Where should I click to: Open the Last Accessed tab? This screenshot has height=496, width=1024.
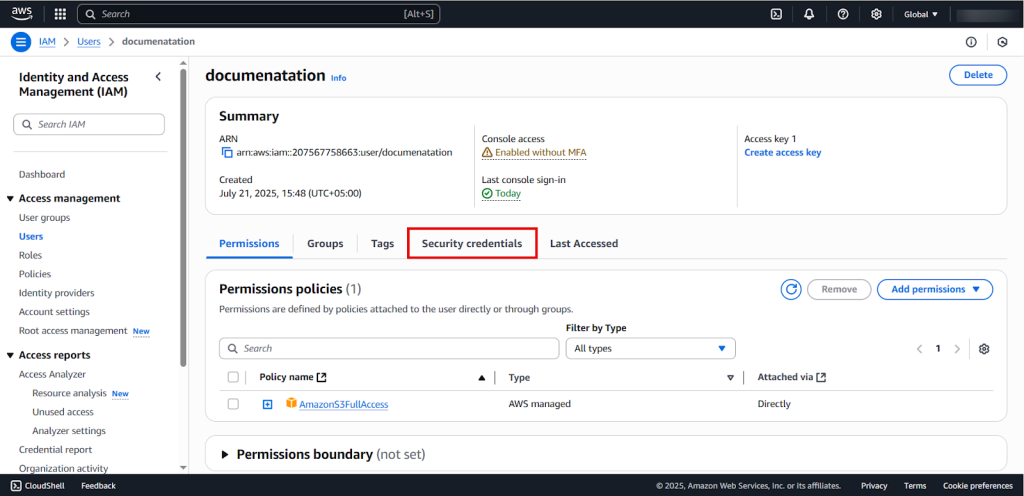point(584,243)
